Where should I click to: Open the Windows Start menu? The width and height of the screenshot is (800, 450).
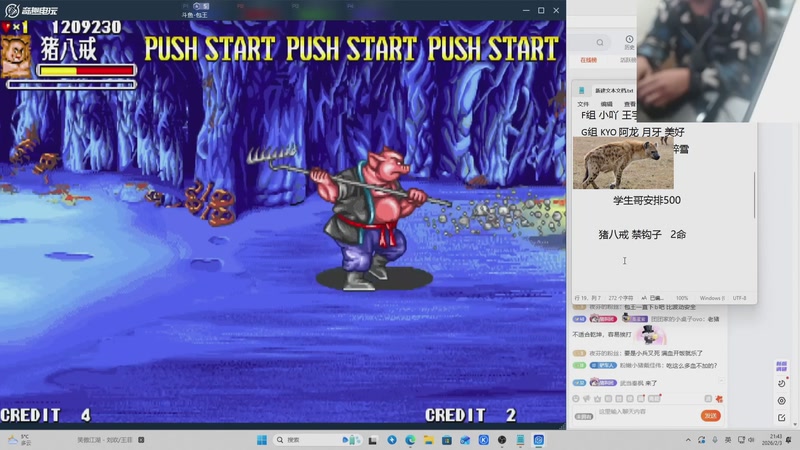[x=262, y=440]
